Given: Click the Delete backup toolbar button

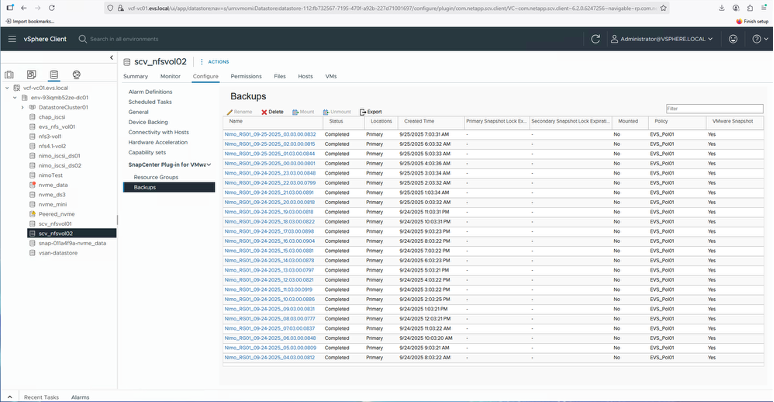Looking at the screenshot, I should [x=273, y=111].
